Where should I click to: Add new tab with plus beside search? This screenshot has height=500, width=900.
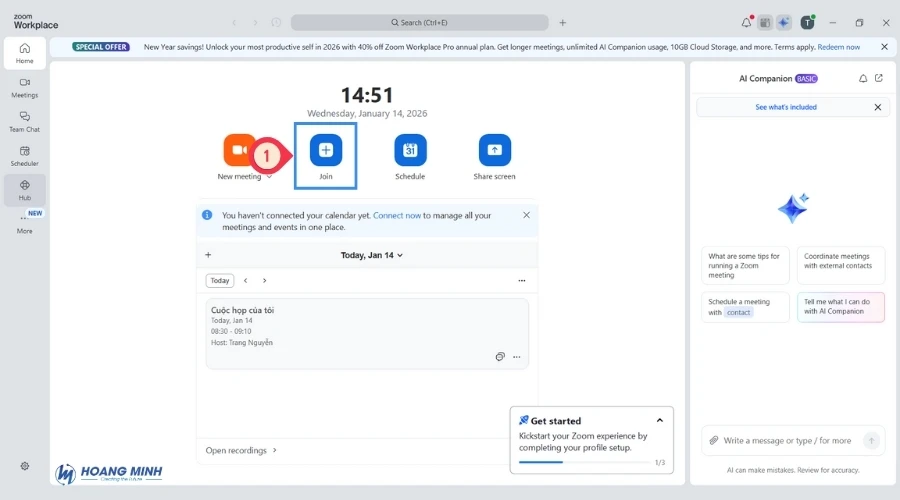[x=562, y=22]
